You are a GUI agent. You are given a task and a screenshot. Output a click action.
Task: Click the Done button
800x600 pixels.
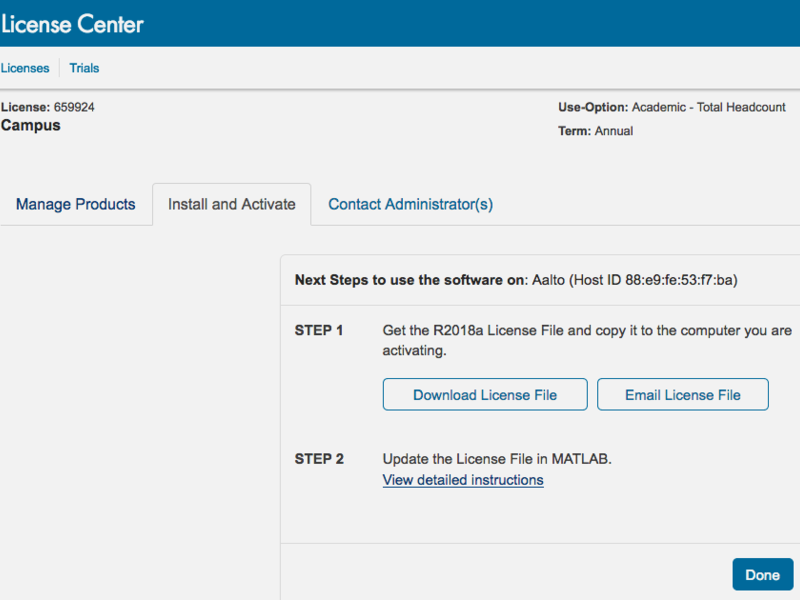point(762,575)
